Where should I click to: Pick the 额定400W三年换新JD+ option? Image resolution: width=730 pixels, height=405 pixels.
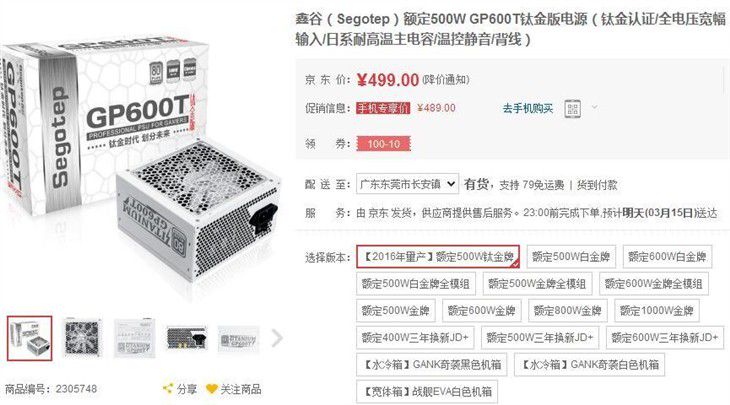pos(415,338)
